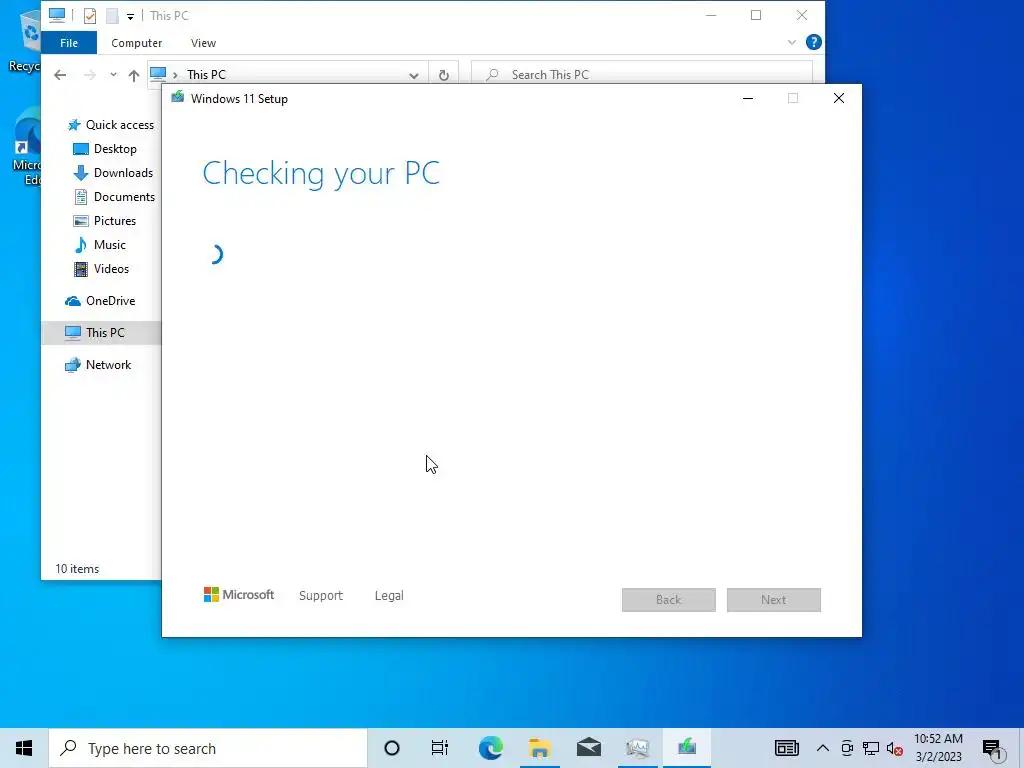The width and height of the screenshot is (1024, 768).
Task: Switch to Windows 11 Setup taskbar icon
Action: [x=686, y=748]
